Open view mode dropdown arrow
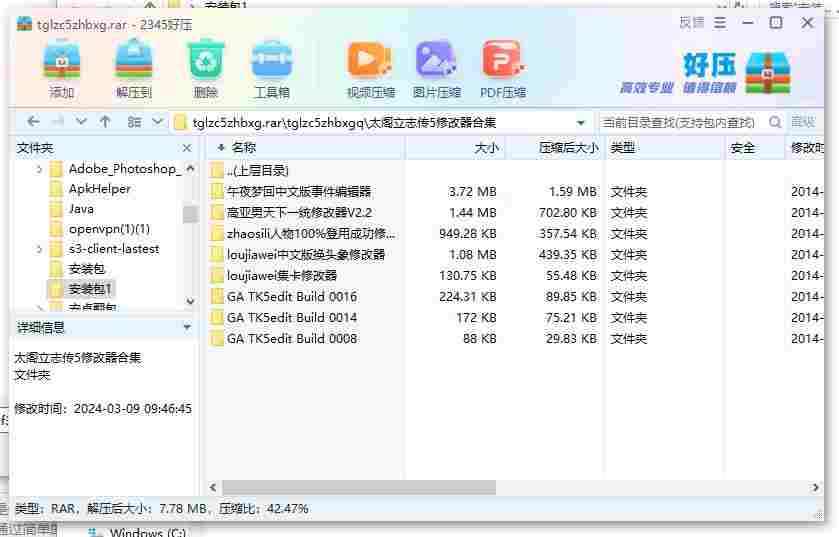The height and width of the screenshot is (537, 839). 157,122
